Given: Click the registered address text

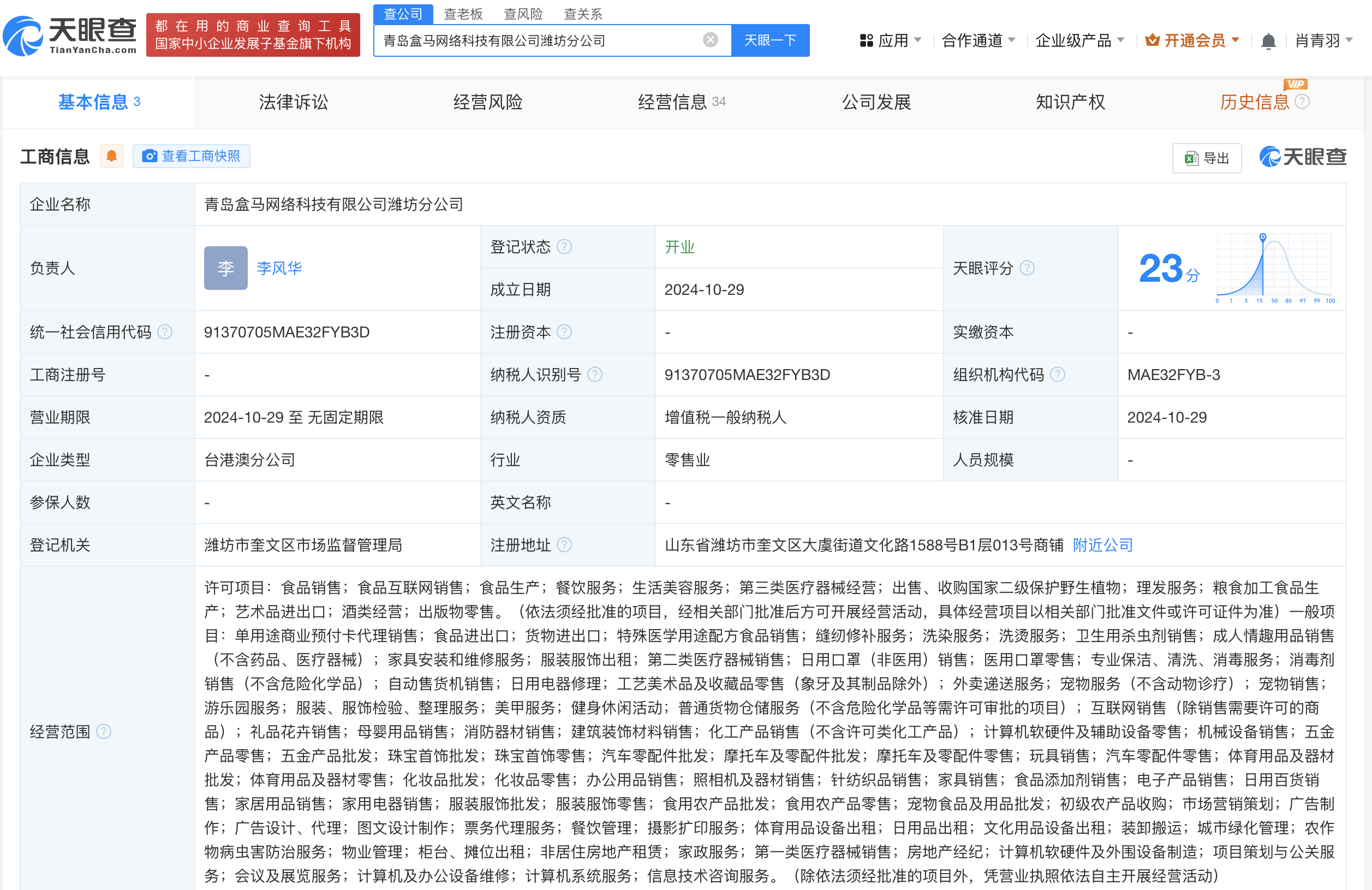Looking at the screenshot, I should (863, 544).
